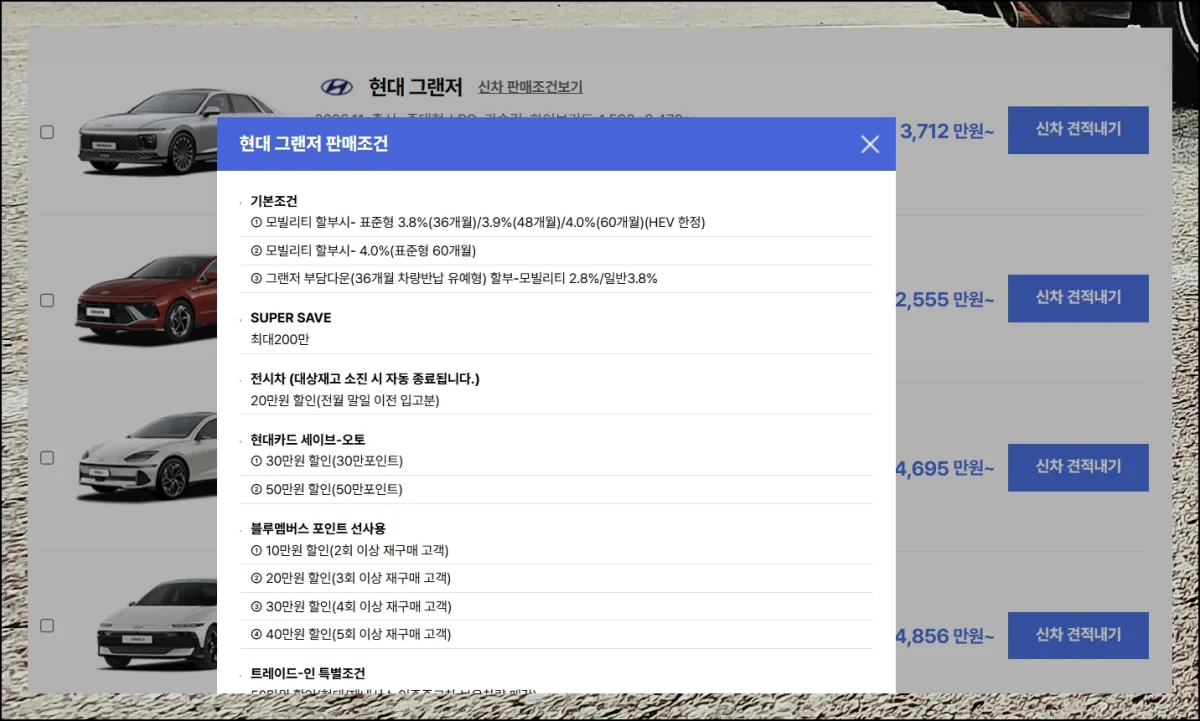Click the 30만원 할인(4회 이상 재구매 고객) line
The width and height of the screenshot is (1200, 721).
click(x=351, y=606)
